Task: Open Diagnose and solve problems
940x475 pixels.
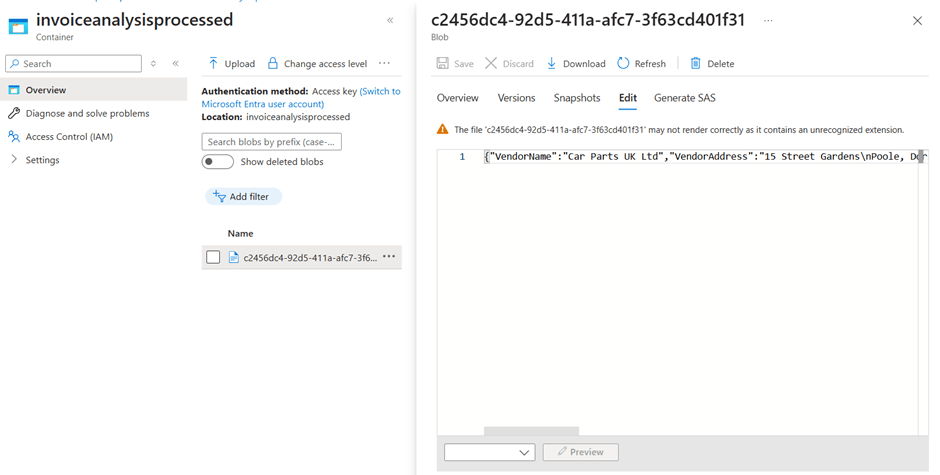Action: (87, 113)
